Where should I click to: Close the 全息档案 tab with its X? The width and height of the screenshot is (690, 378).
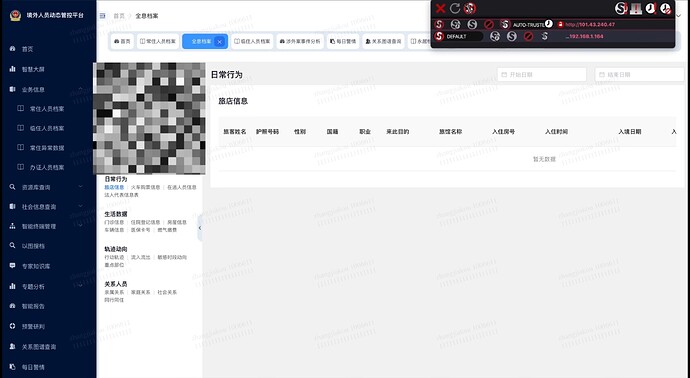point(220,42)
